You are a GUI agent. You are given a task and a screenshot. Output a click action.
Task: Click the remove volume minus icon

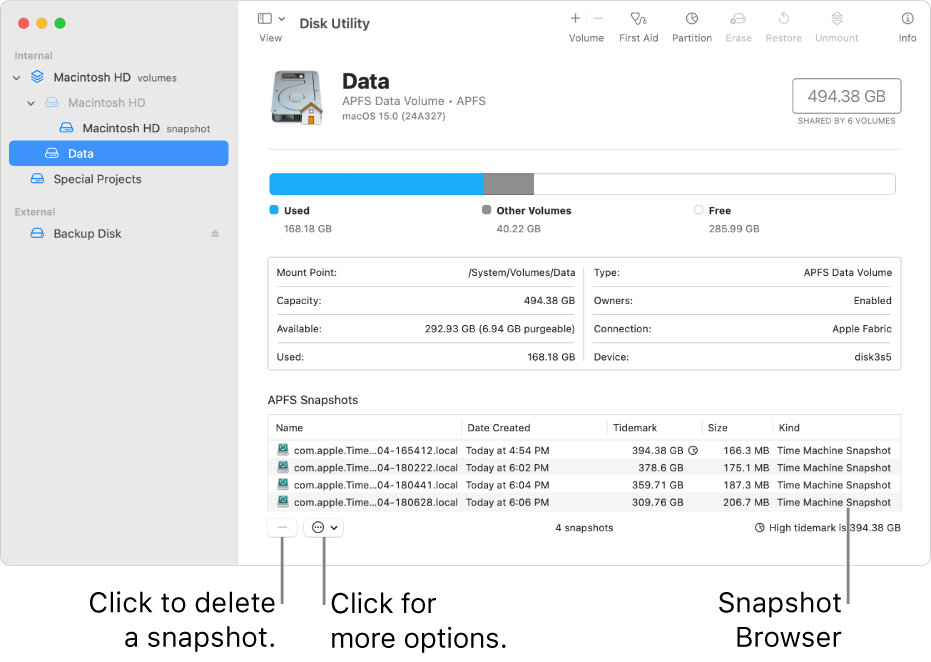coord(598,18)
